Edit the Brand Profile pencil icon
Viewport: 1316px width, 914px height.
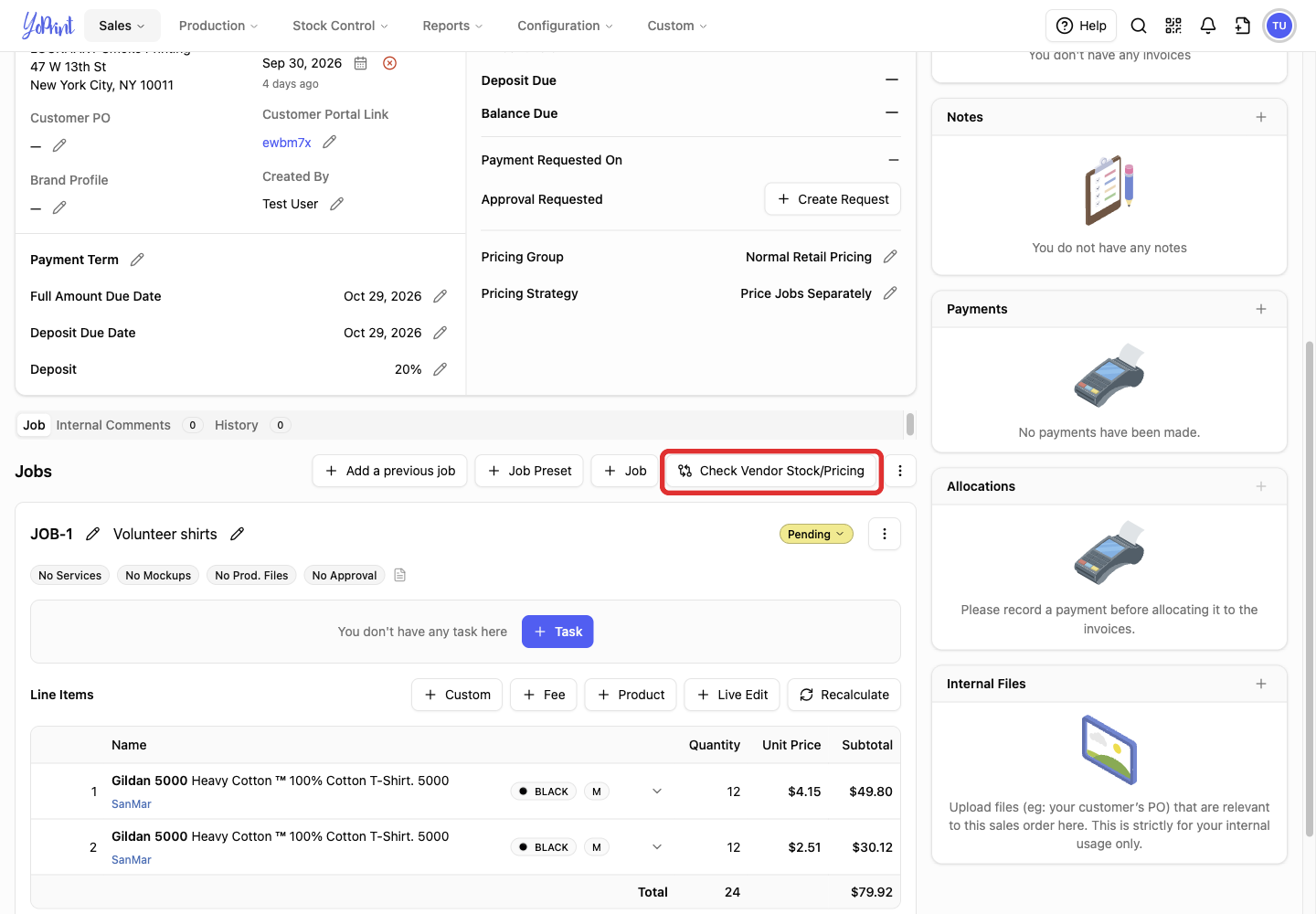click(59, 207)
